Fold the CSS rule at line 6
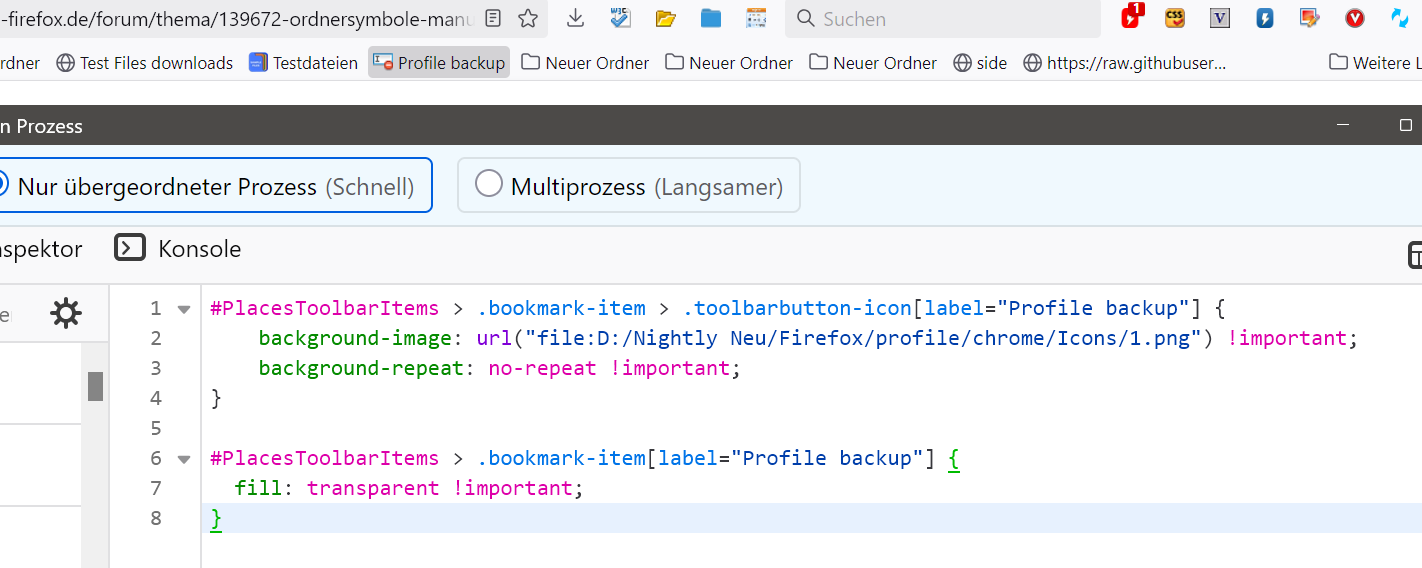The image size is (1422, 568). 184,459
